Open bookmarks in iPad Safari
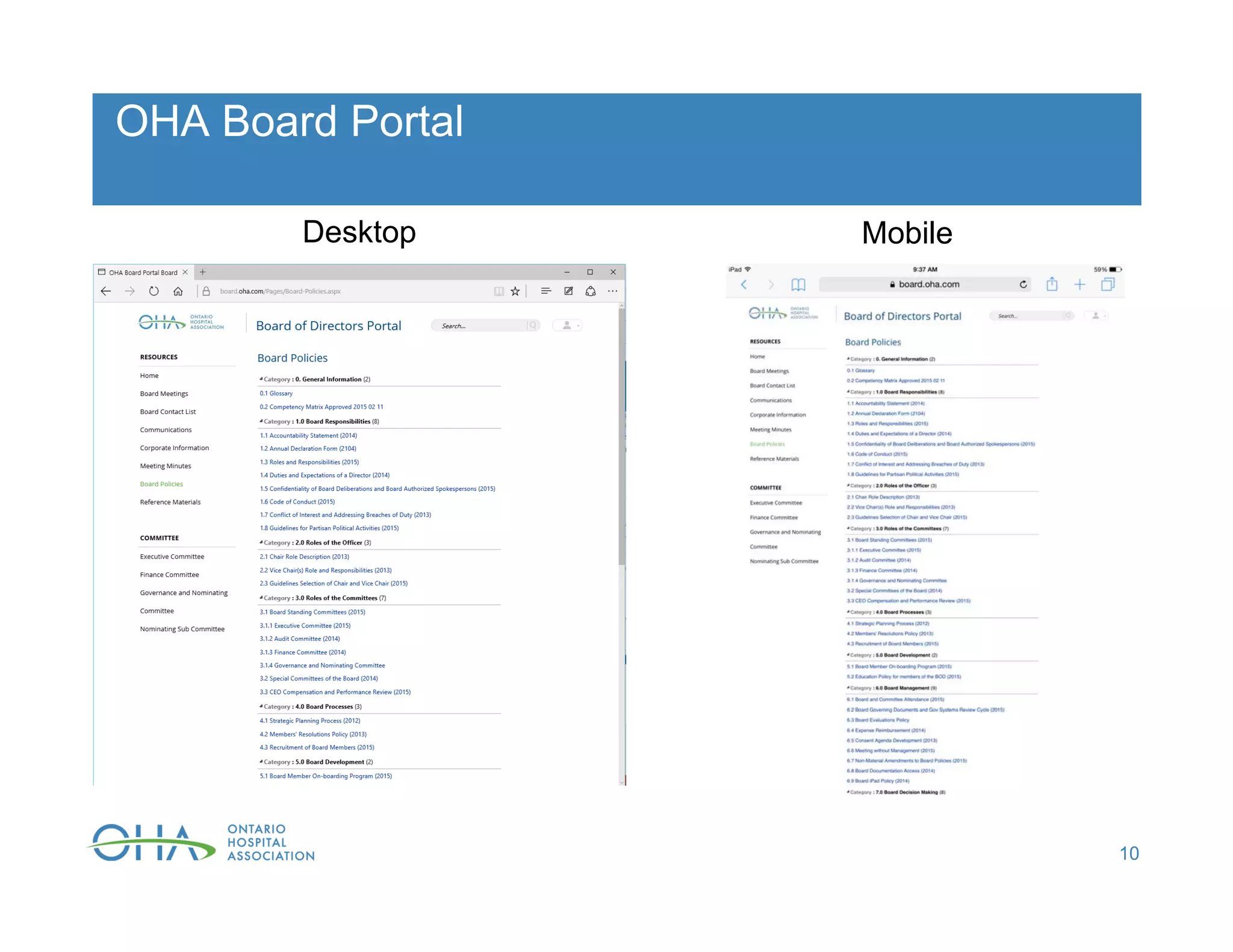Viewport: 1233px width, 952px height. coord(798,285)
